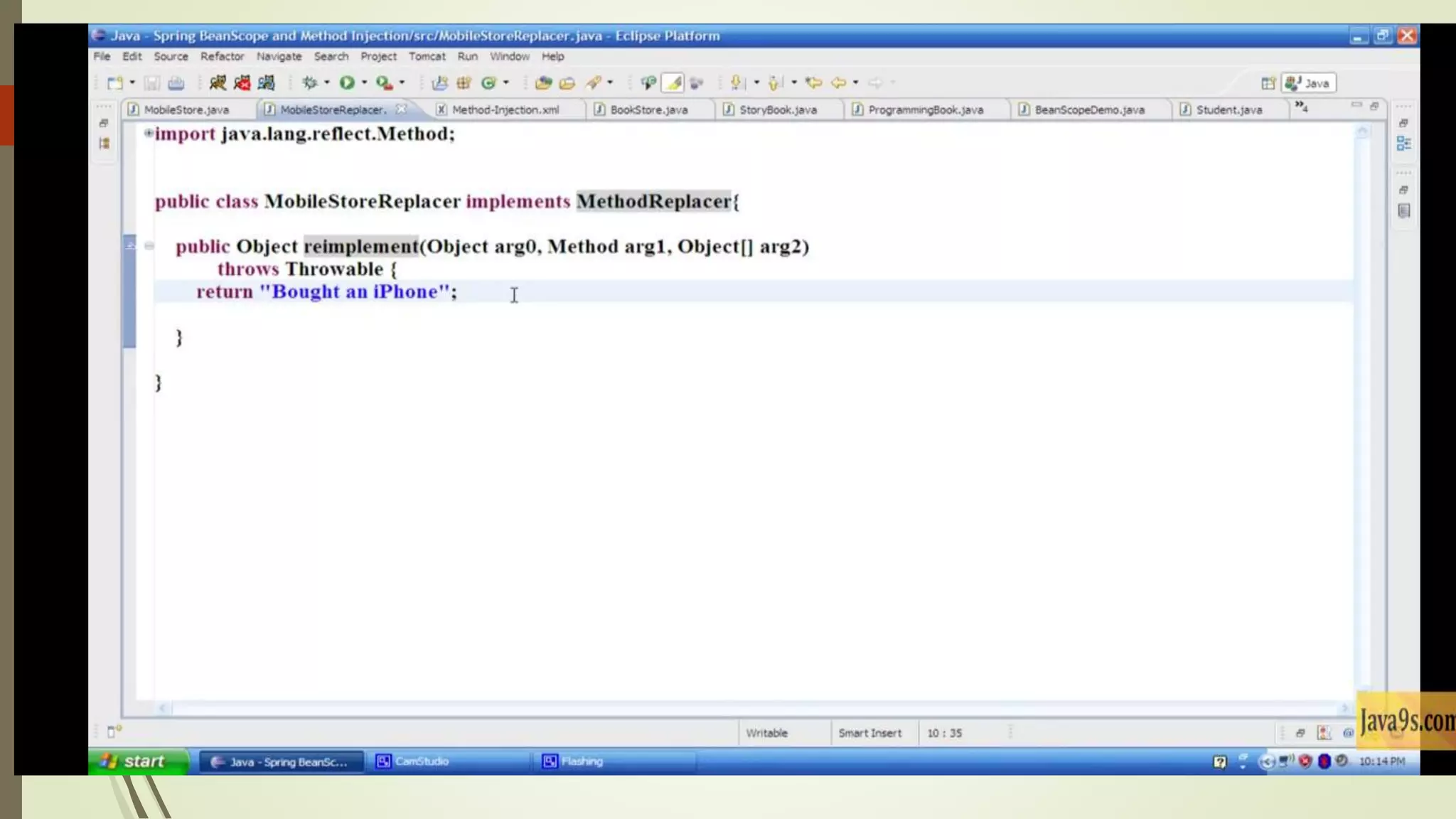Show hidden editor tabs list chevron
The image size is (1456, 819).
pyautogui.click(x=1300, y=107)
